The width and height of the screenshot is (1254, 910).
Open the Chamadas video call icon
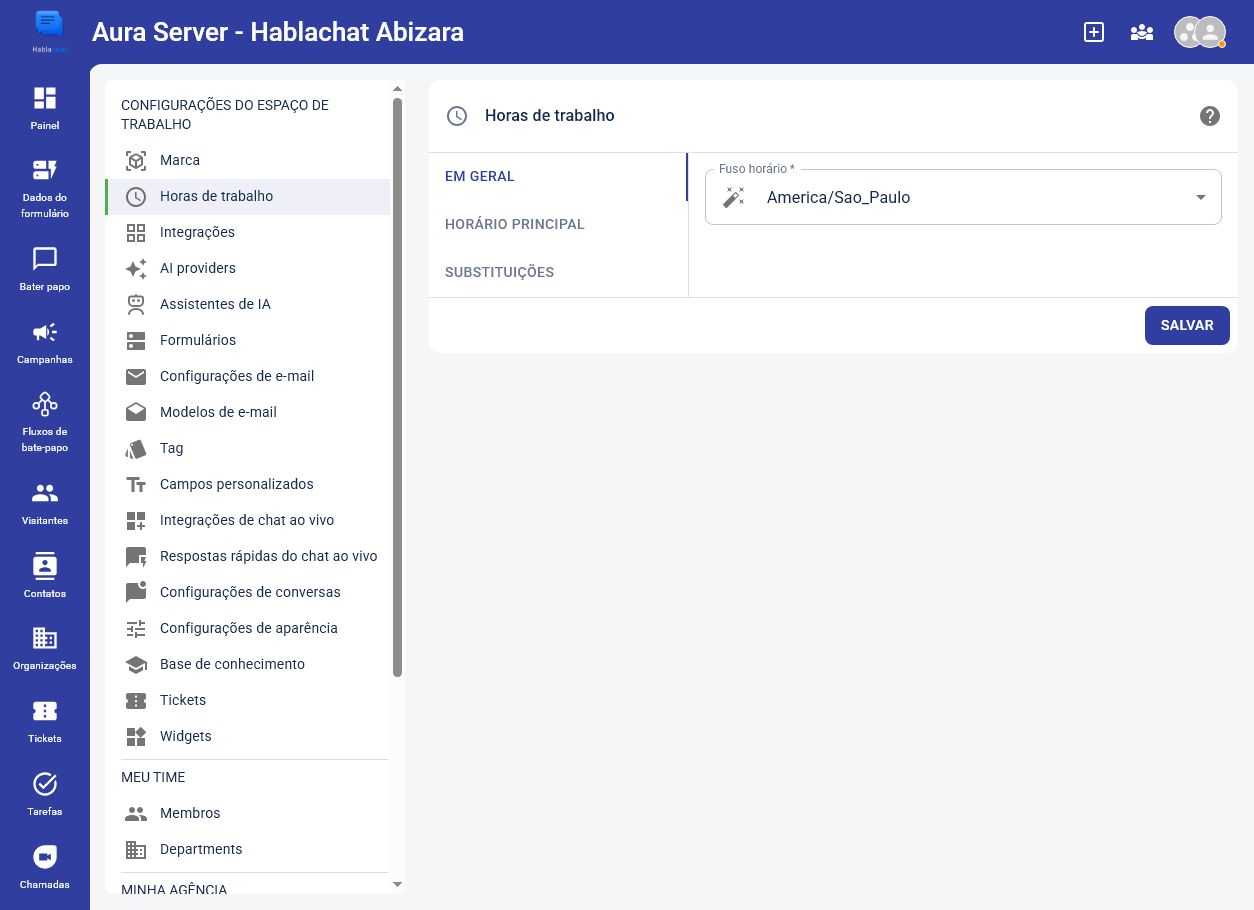tap(45, 857)
